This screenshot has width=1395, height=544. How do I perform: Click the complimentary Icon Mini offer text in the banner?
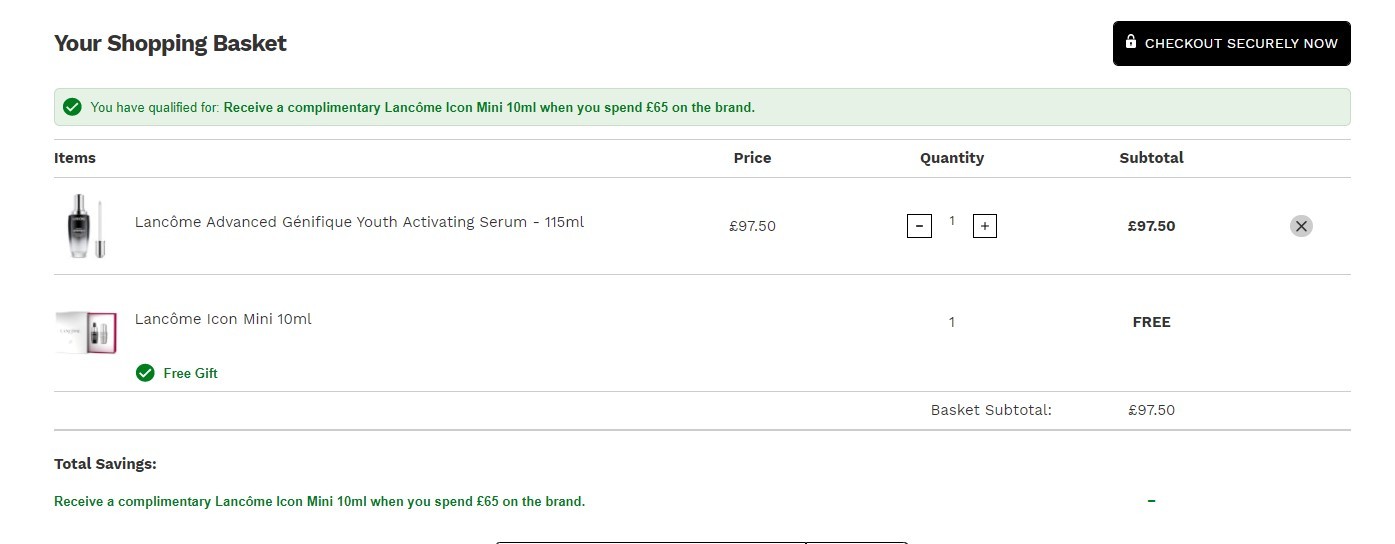click(x=489, y=107)
